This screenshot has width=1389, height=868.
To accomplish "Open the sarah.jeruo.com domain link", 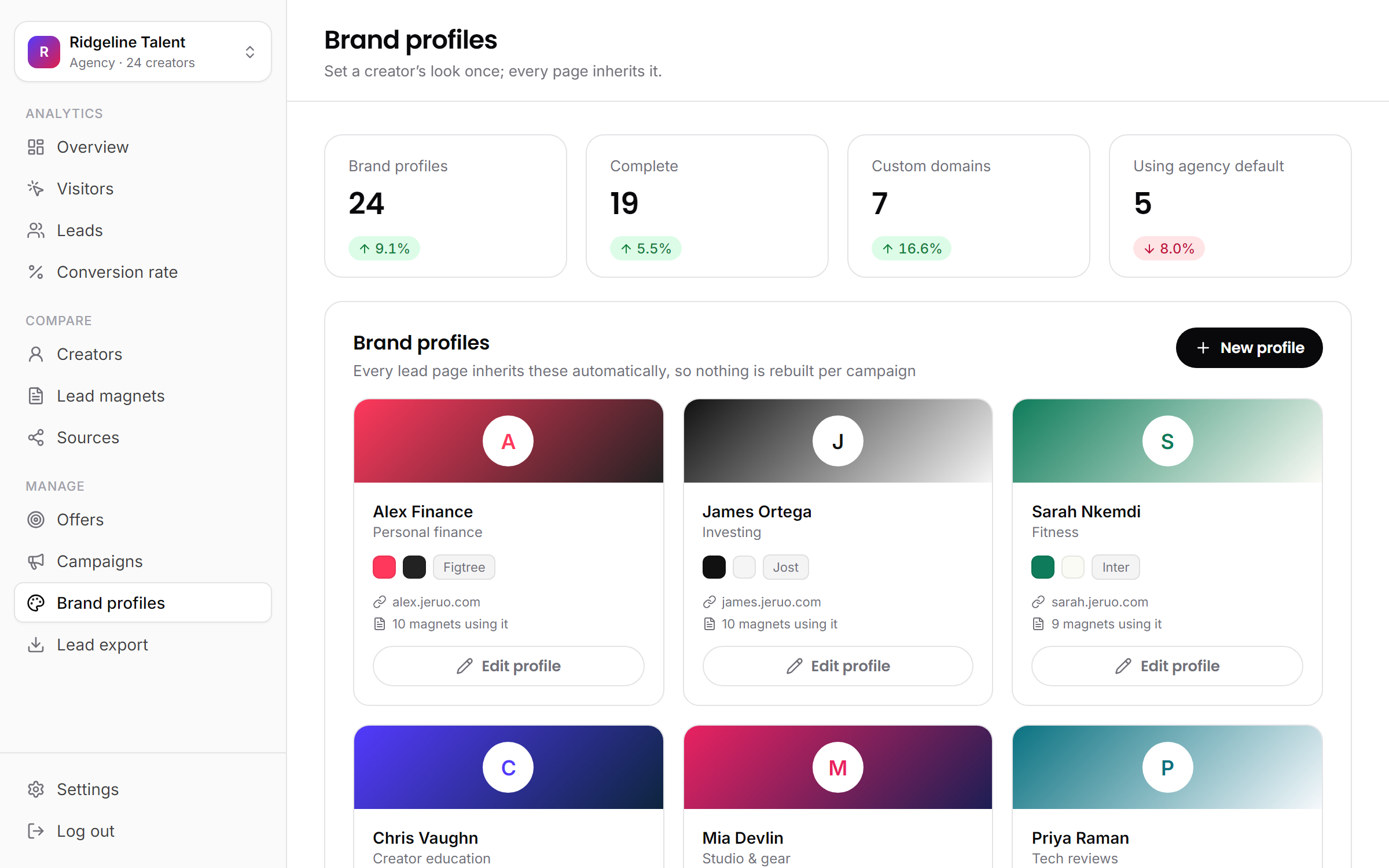I will click(x=1100, y=602).
